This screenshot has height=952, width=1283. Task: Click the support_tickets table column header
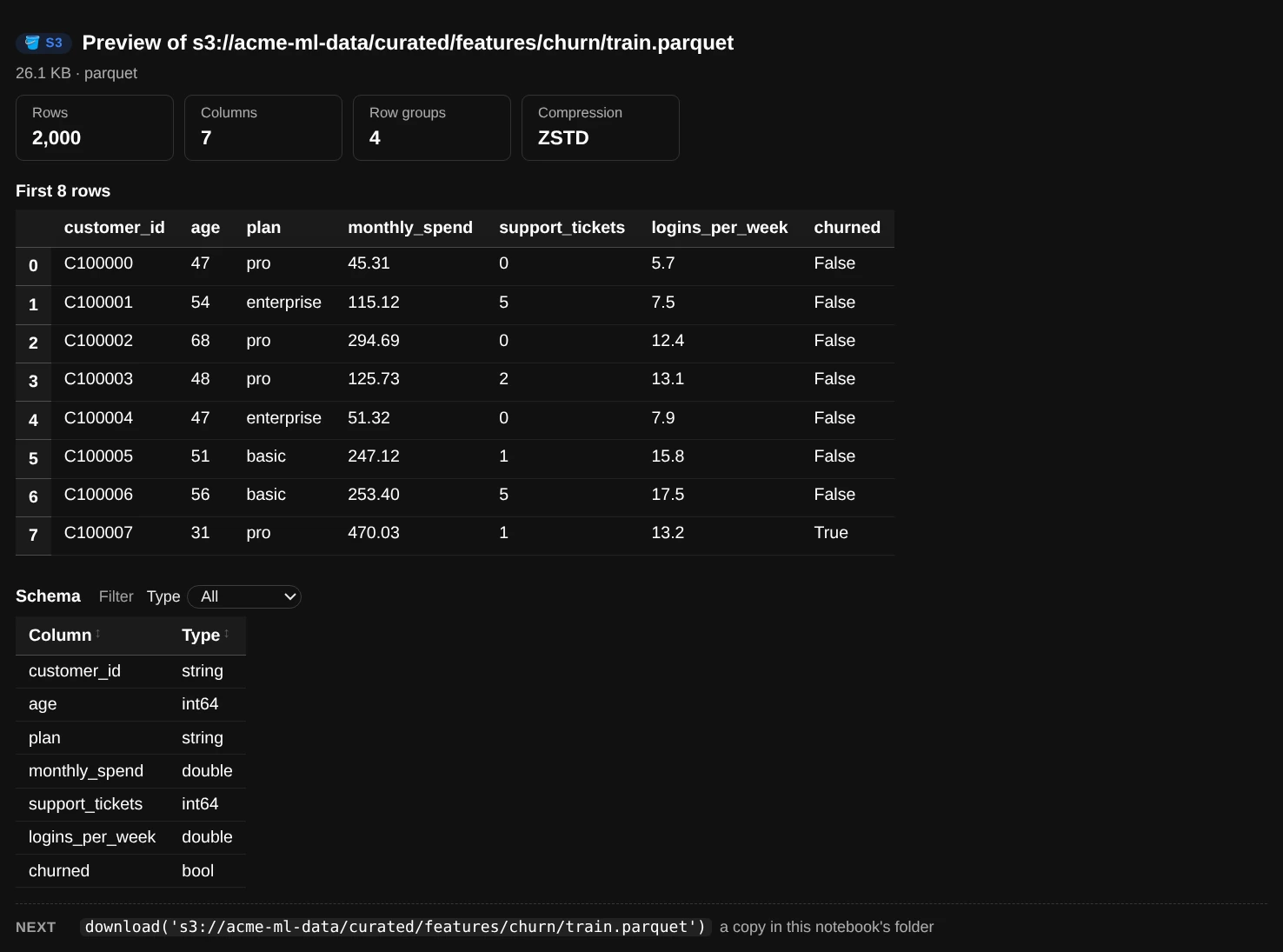click(x=562, y=228)
